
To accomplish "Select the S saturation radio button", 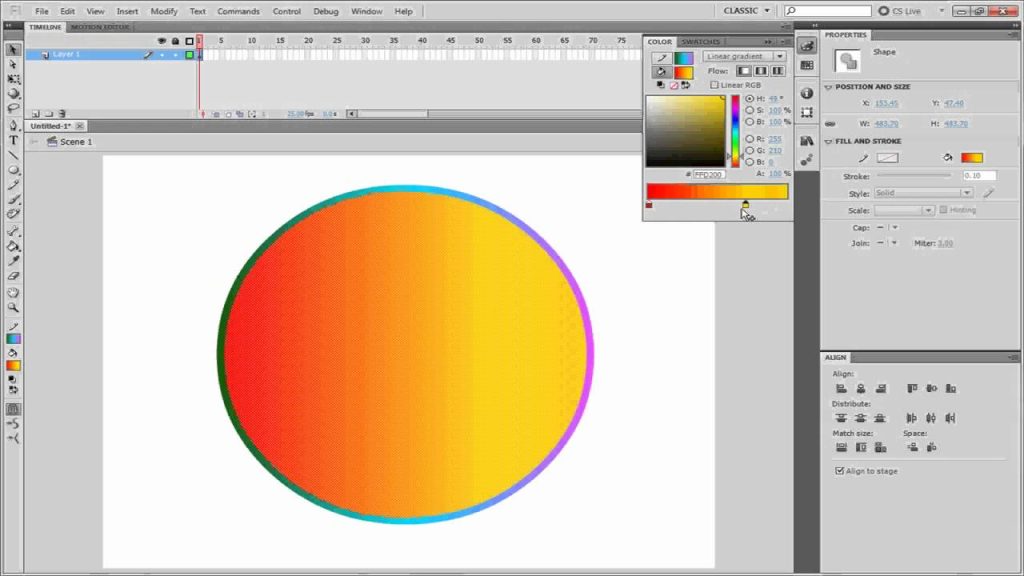I will point(749,110).
